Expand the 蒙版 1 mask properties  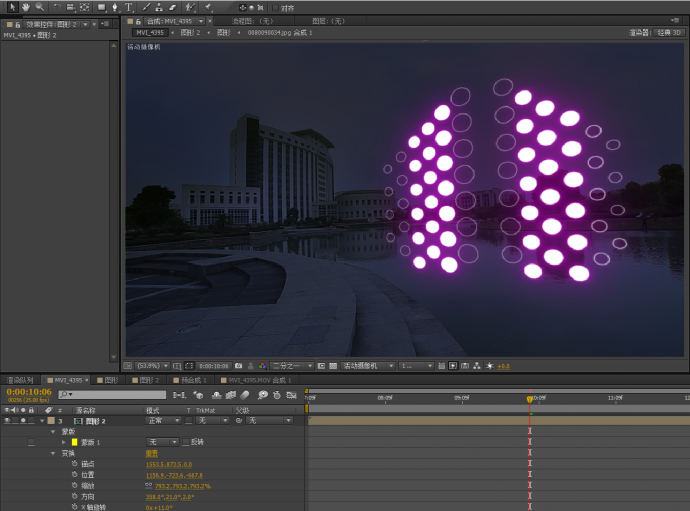[x=64, y=442]
